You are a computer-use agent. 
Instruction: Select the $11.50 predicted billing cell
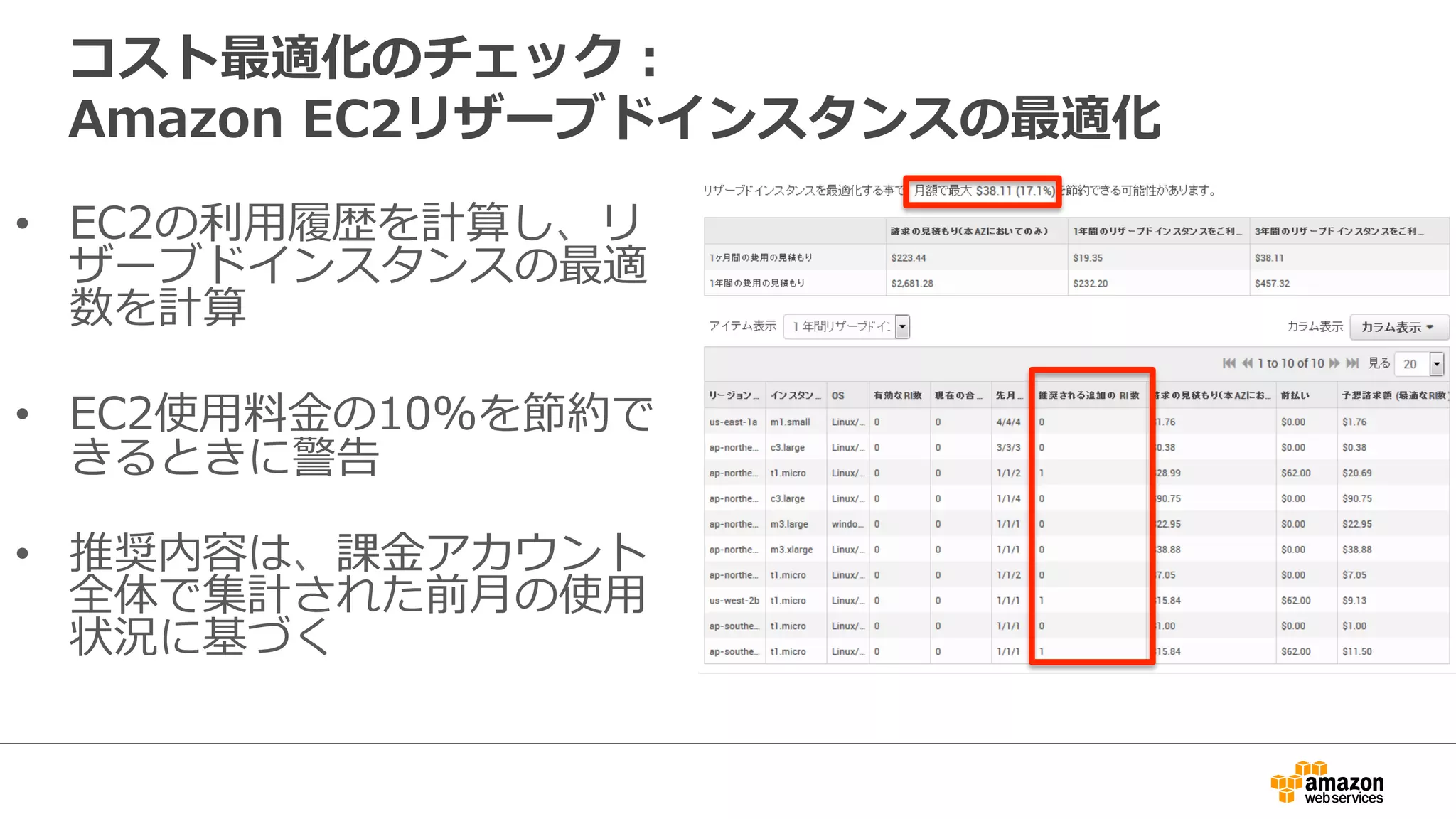(1393, 652)
